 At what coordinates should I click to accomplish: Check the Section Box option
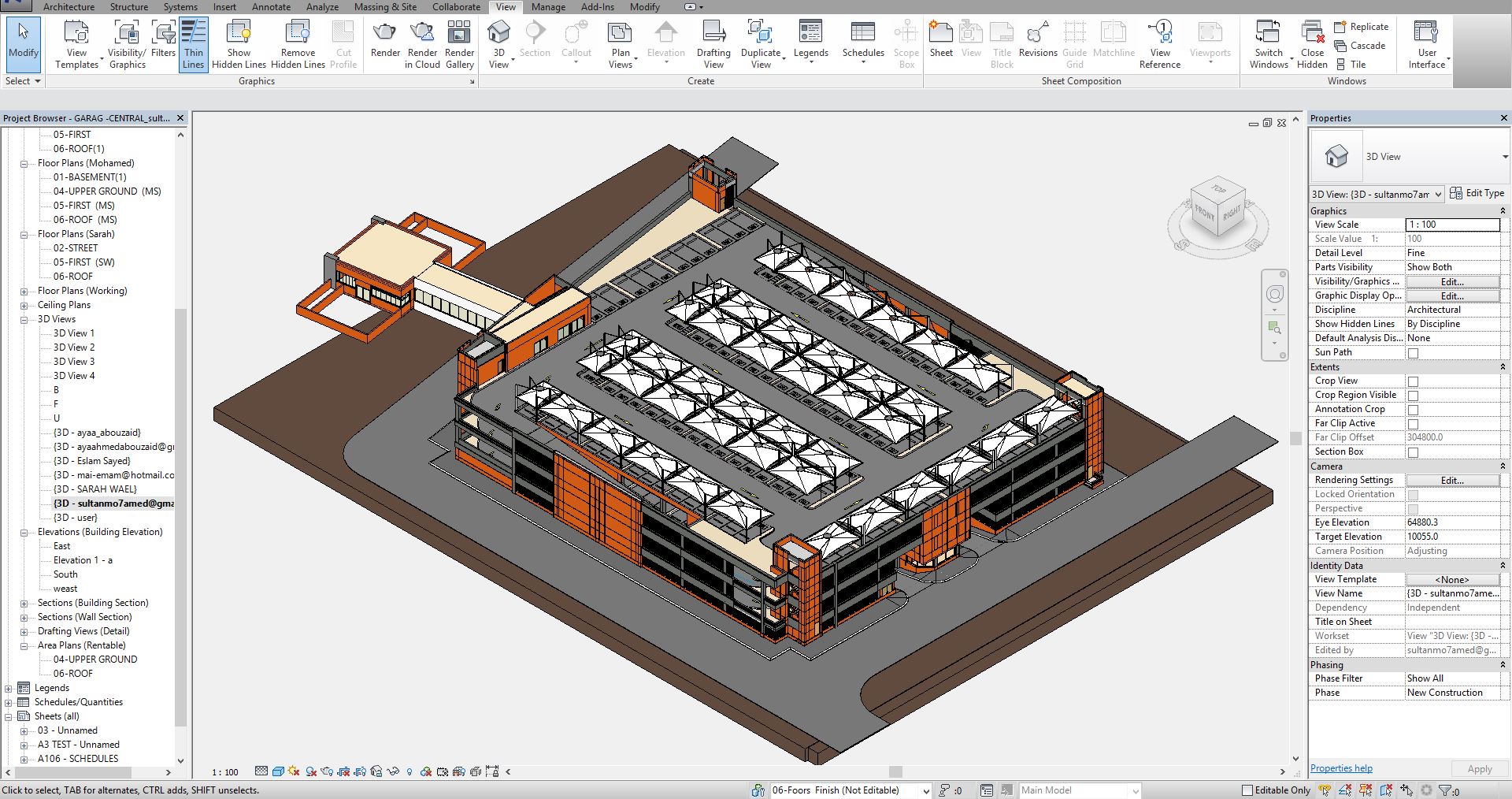1413,452
